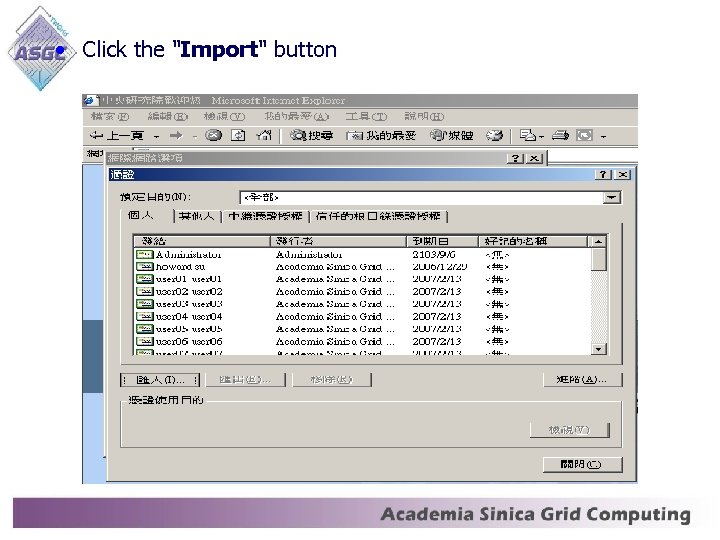Switch to the Intermediate Certification Authorities tab
Viewport: 720px width, 540px height.
[x=265, y=216]
